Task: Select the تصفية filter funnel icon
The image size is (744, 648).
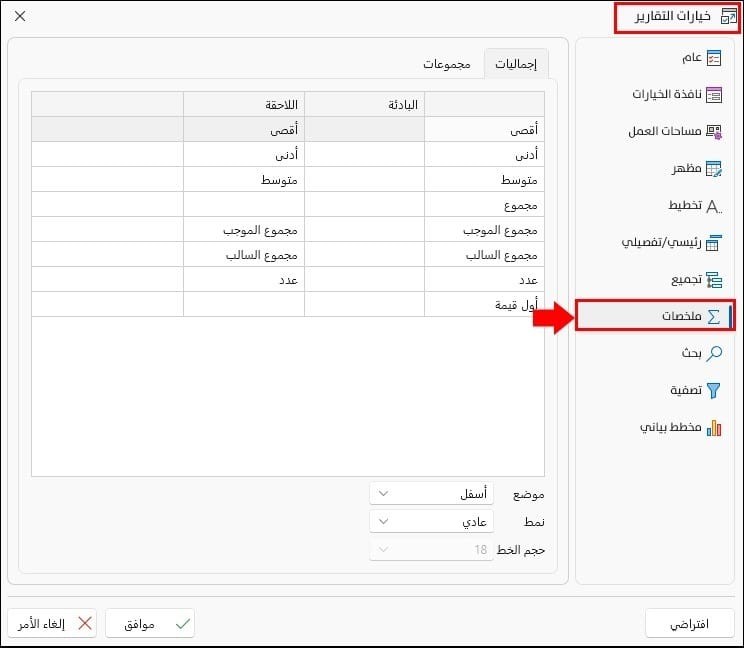Action: pyautogui.click(x=714, y=390)
